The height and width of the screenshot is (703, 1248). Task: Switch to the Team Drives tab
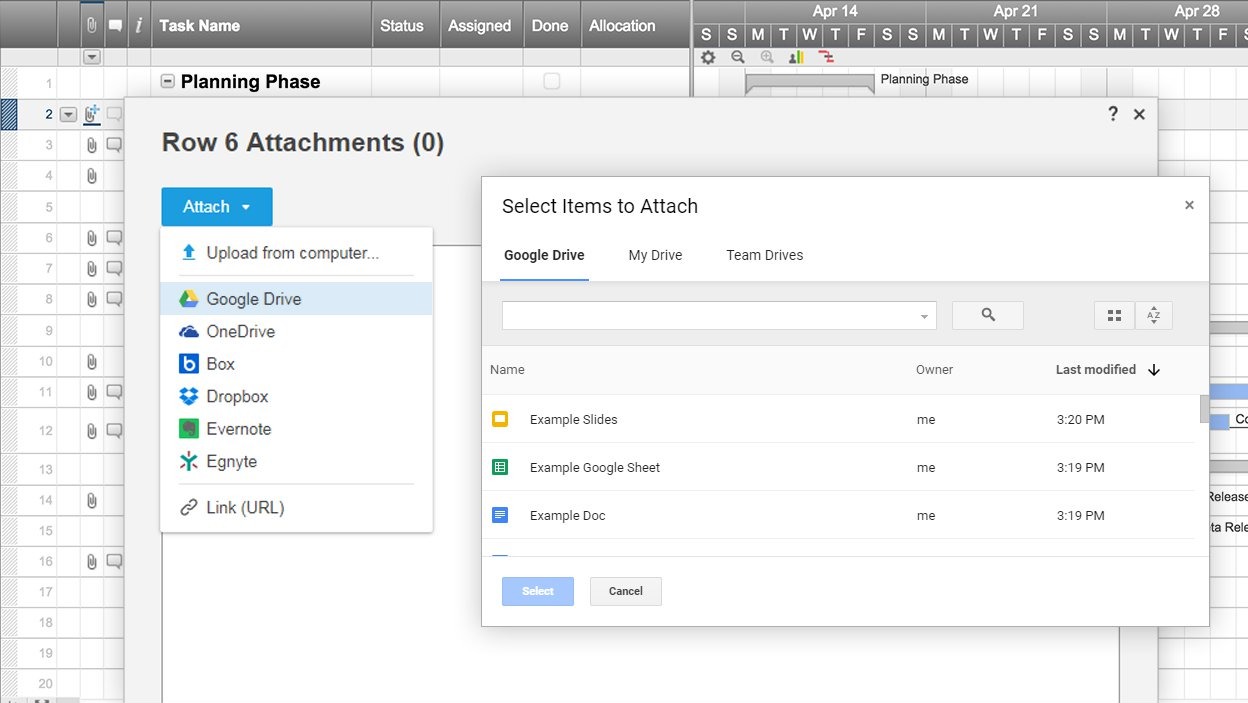click(x=764, y=255)
